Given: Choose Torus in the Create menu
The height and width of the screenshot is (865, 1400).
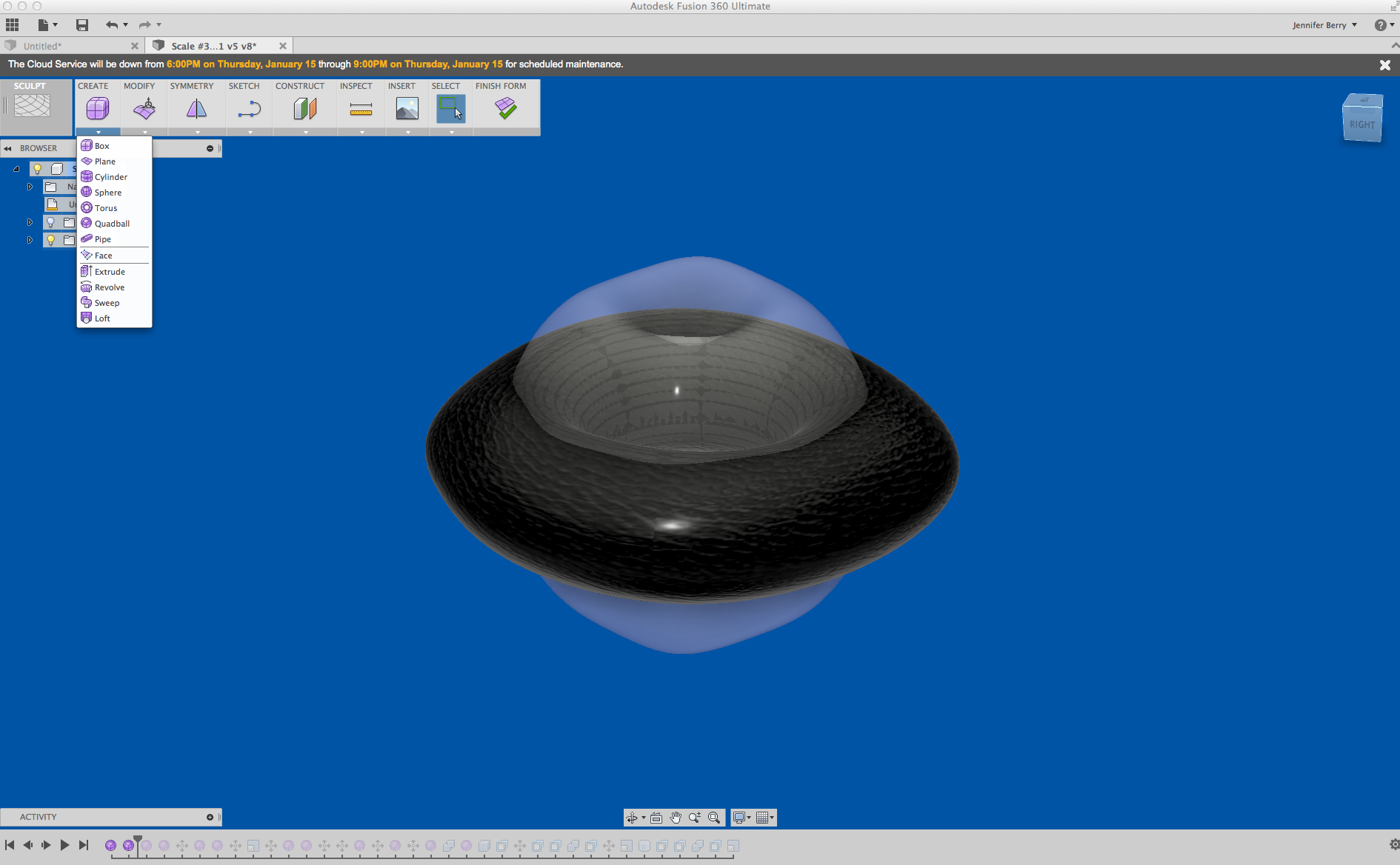Looking at the screenshot, I should [115, 208].
